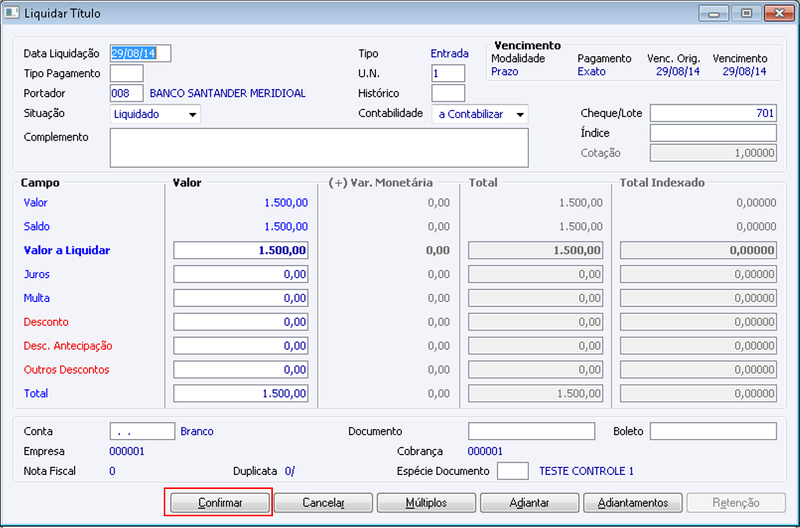The height and width of the screenshot is (528, 800).
Task: Click the Espécie Documento code box
Action: (513, 471)
